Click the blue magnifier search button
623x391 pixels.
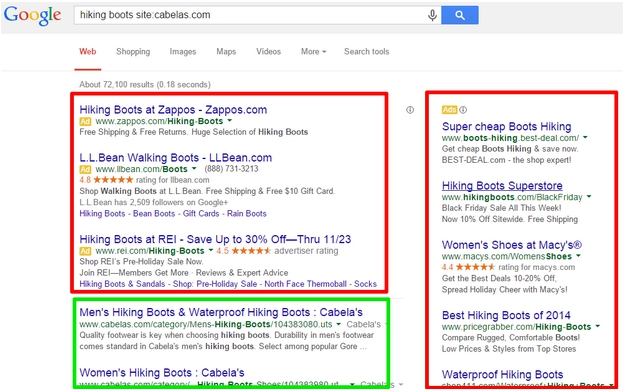[x=460, y=15]
